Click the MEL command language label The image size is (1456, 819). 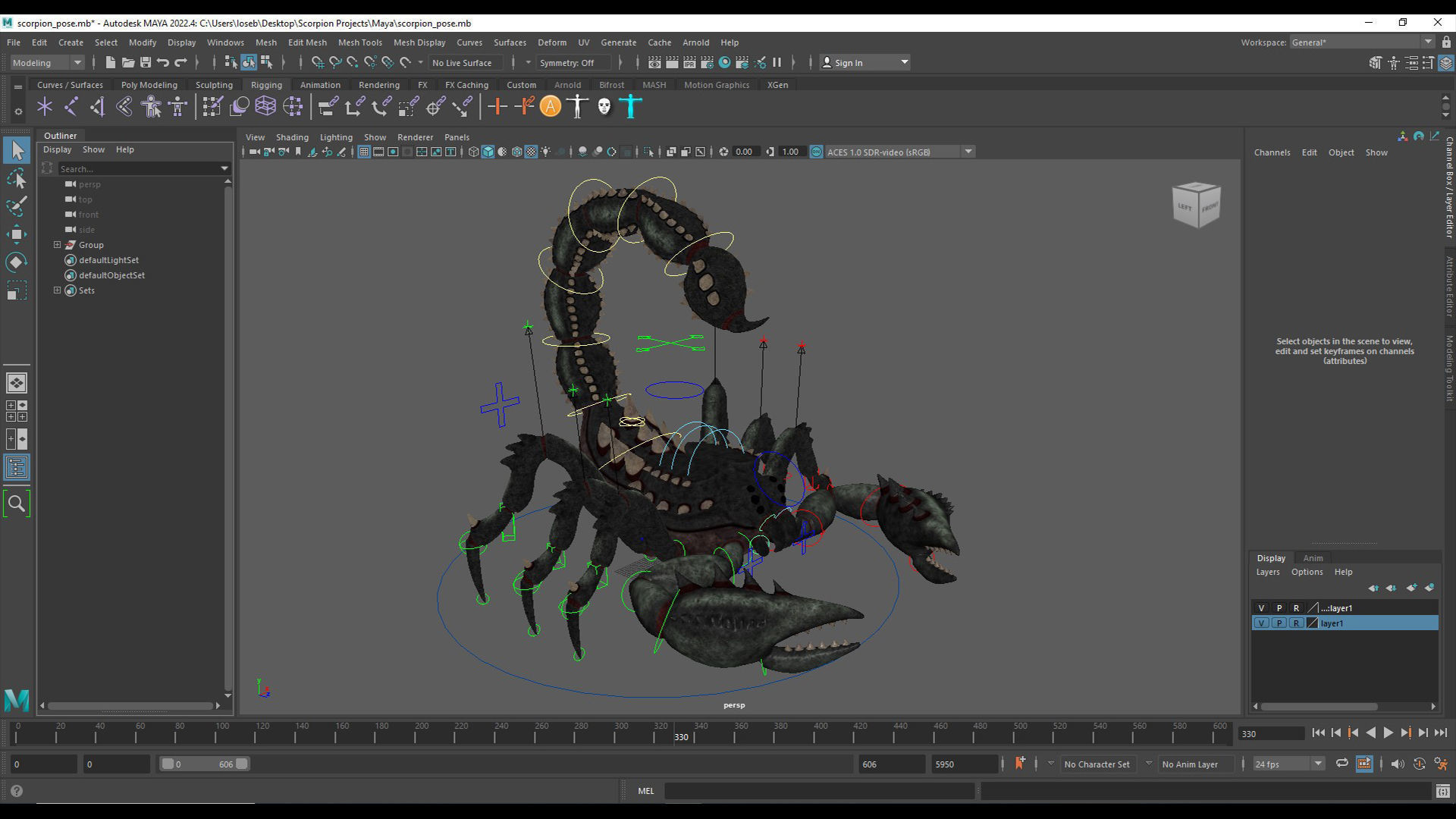pyautogui.click(x=645, y=791)
